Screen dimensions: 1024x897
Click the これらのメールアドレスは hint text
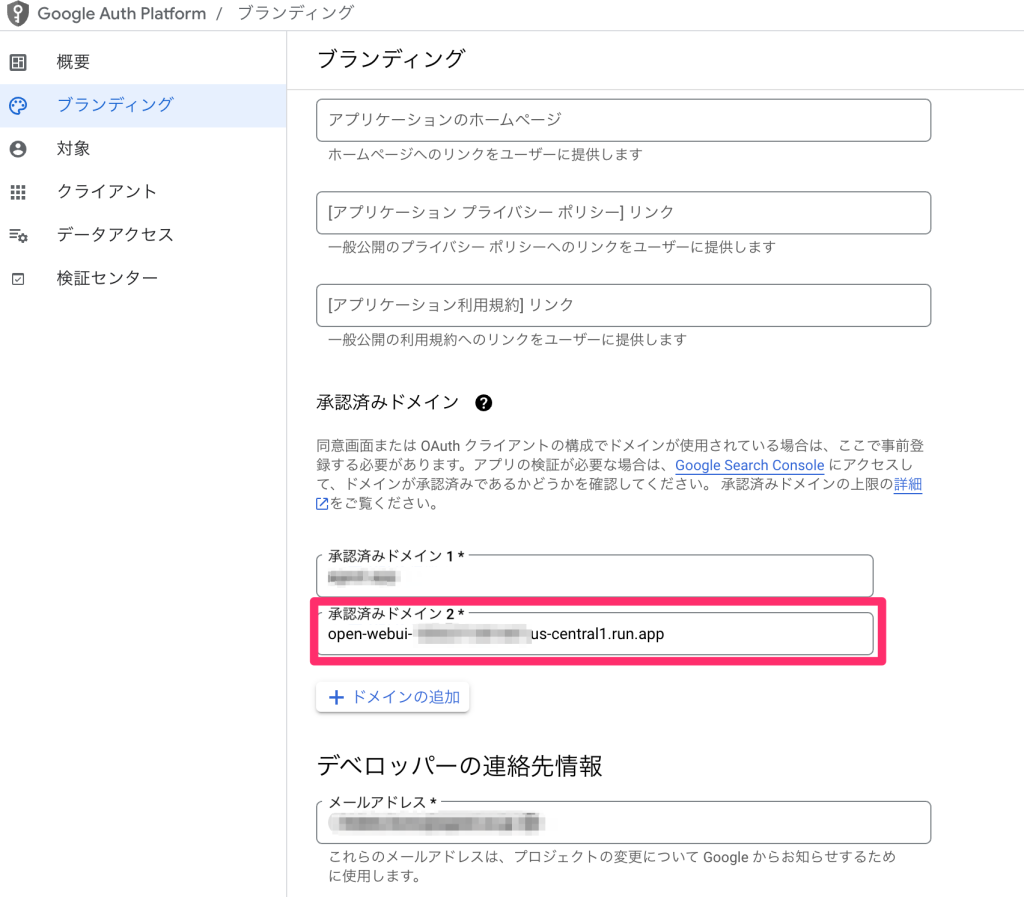612,866
